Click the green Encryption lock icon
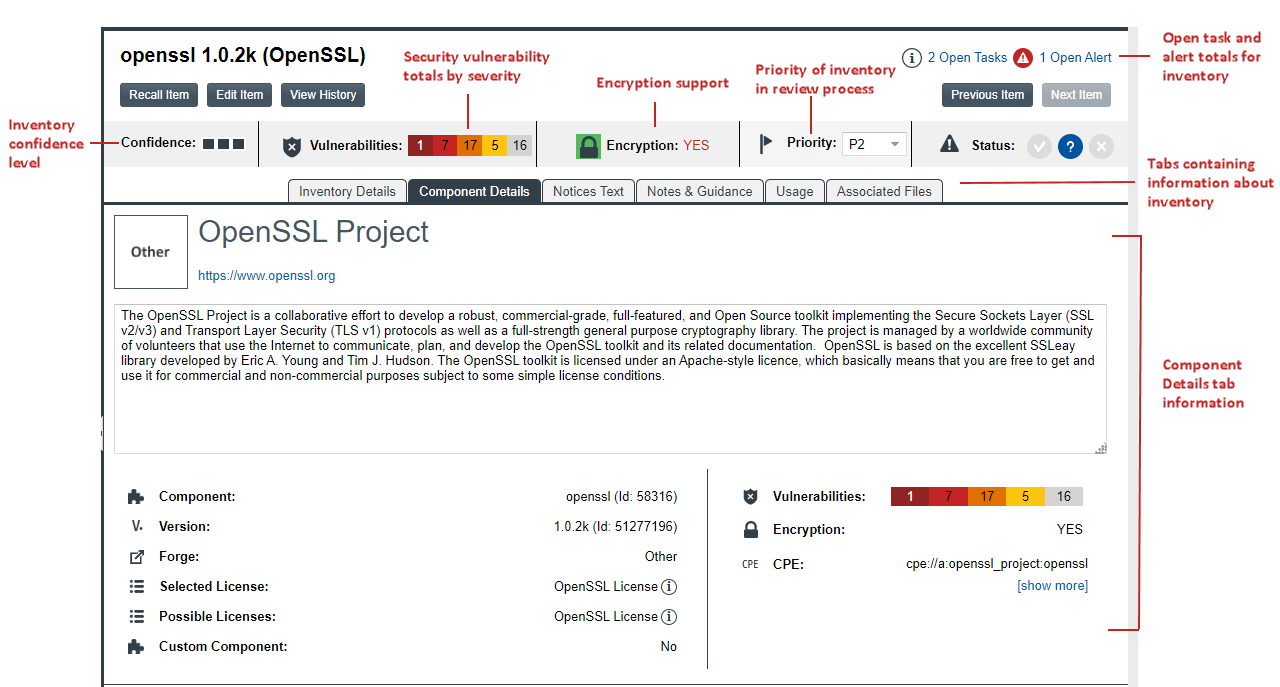1280x687 pixels. 588,146
